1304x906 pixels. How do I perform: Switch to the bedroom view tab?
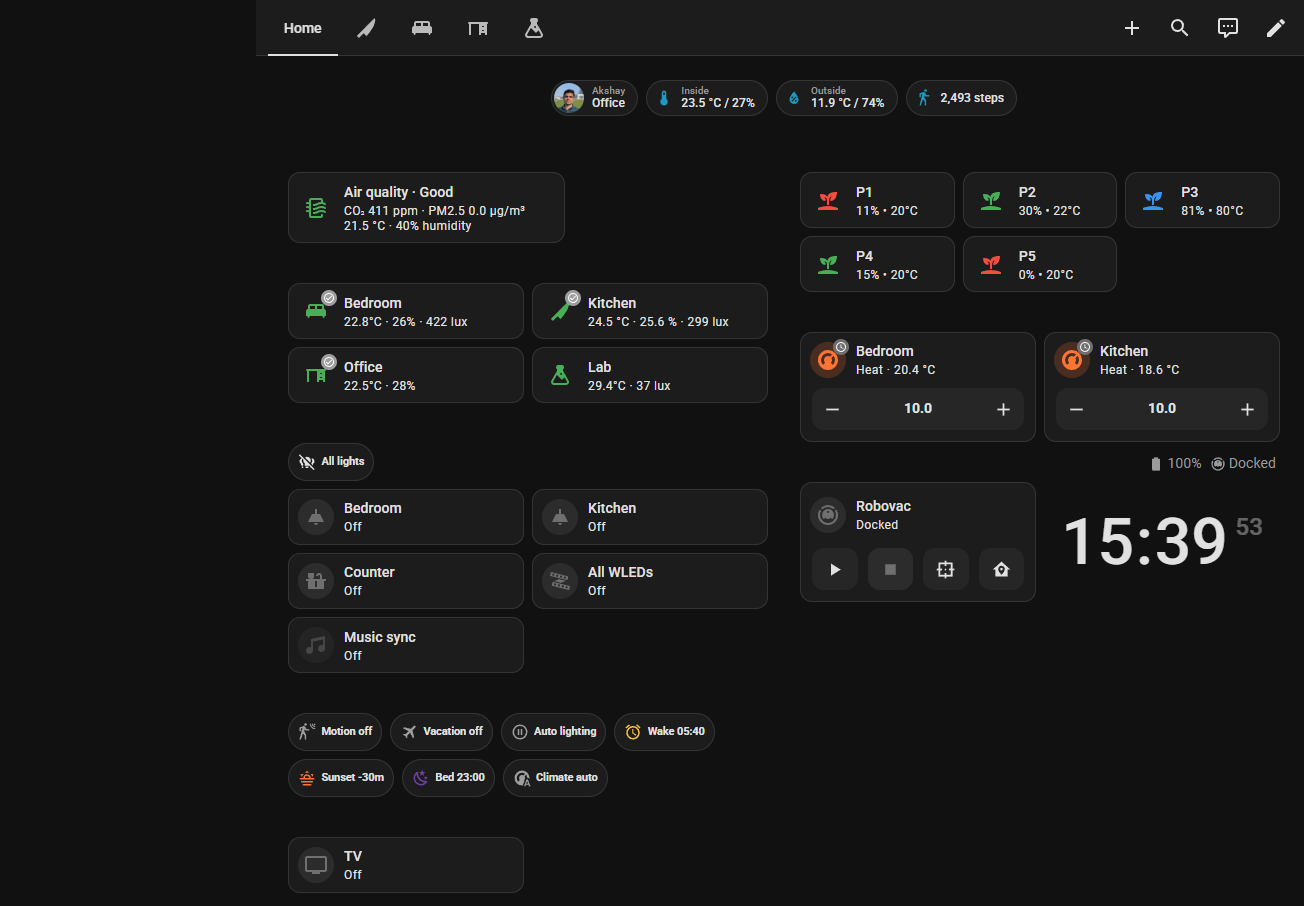point(422,28)
